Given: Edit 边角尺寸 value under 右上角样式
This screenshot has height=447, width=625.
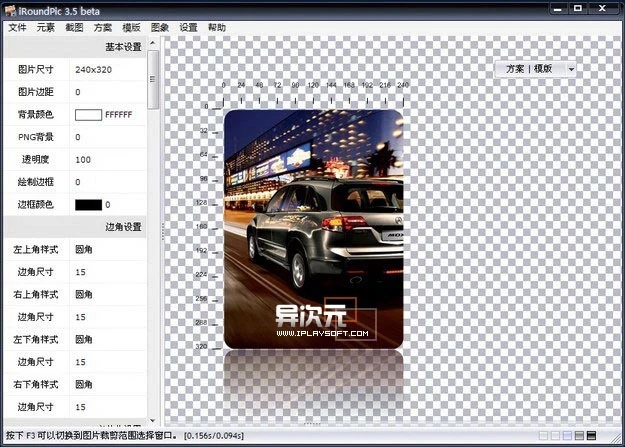Looking at the screenshot, I should tap(108, 317).
